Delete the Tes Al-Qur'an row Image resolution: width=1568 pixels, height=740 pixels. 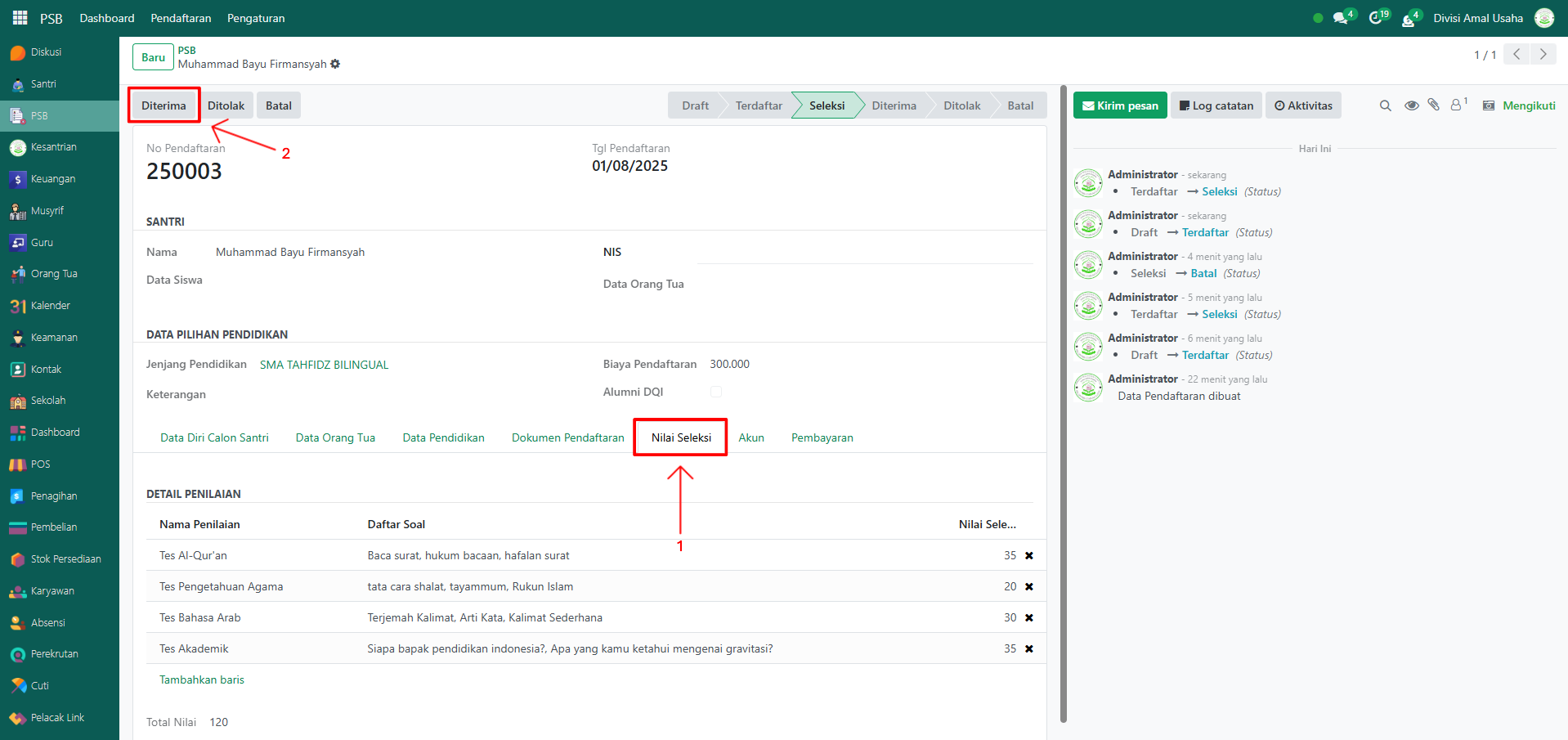pos(1029,556)
